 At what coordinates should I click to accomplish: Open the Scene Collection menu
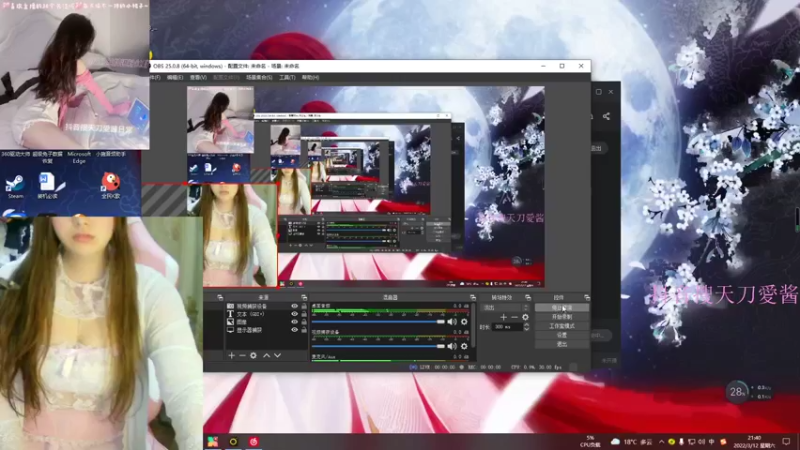tap(259, 78)
